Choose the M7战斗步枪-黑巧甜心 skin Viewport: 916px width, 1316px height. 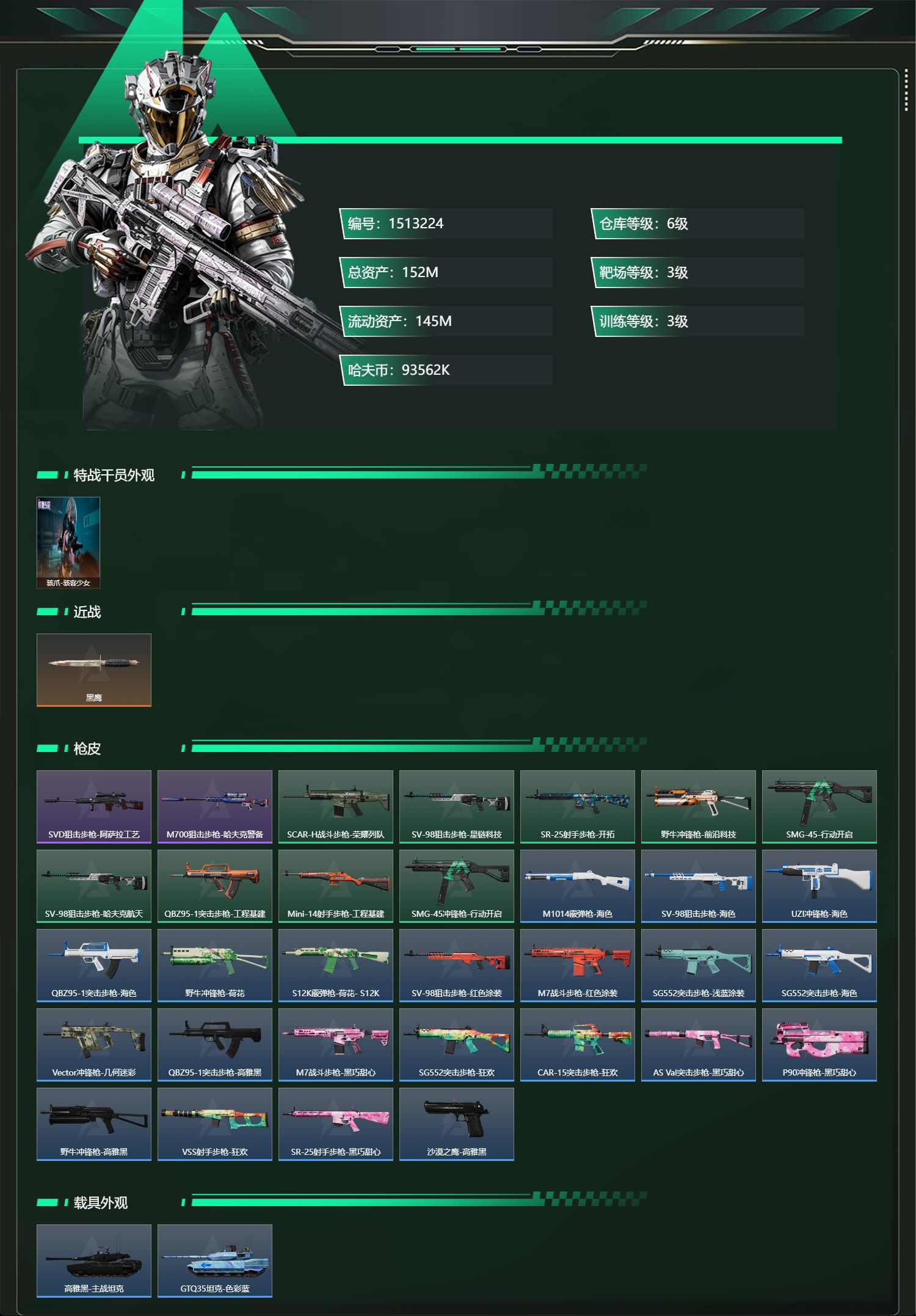(x=336, y=1045)
